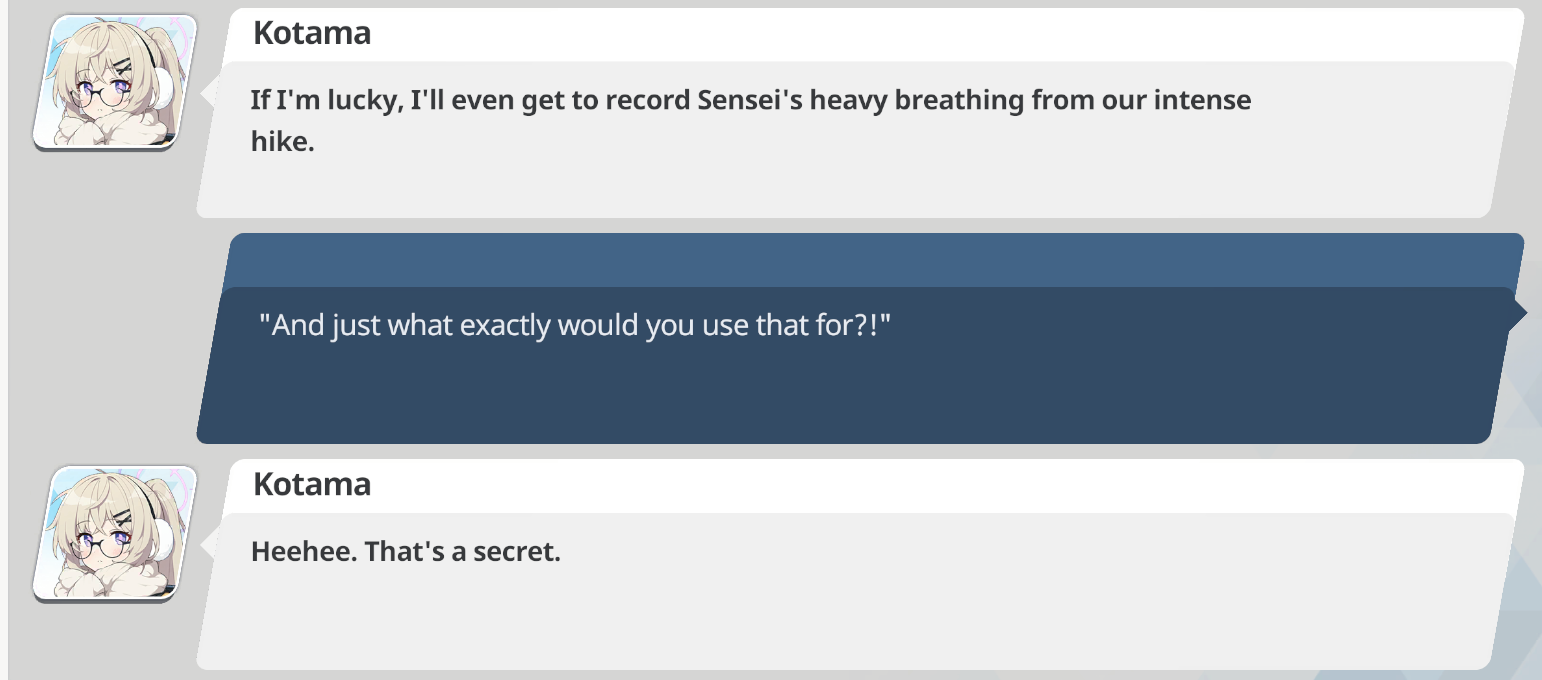Click the Kotama name above the heavy breathing message
Viewport: 1542px width, 680px height.
coord(312,33)
